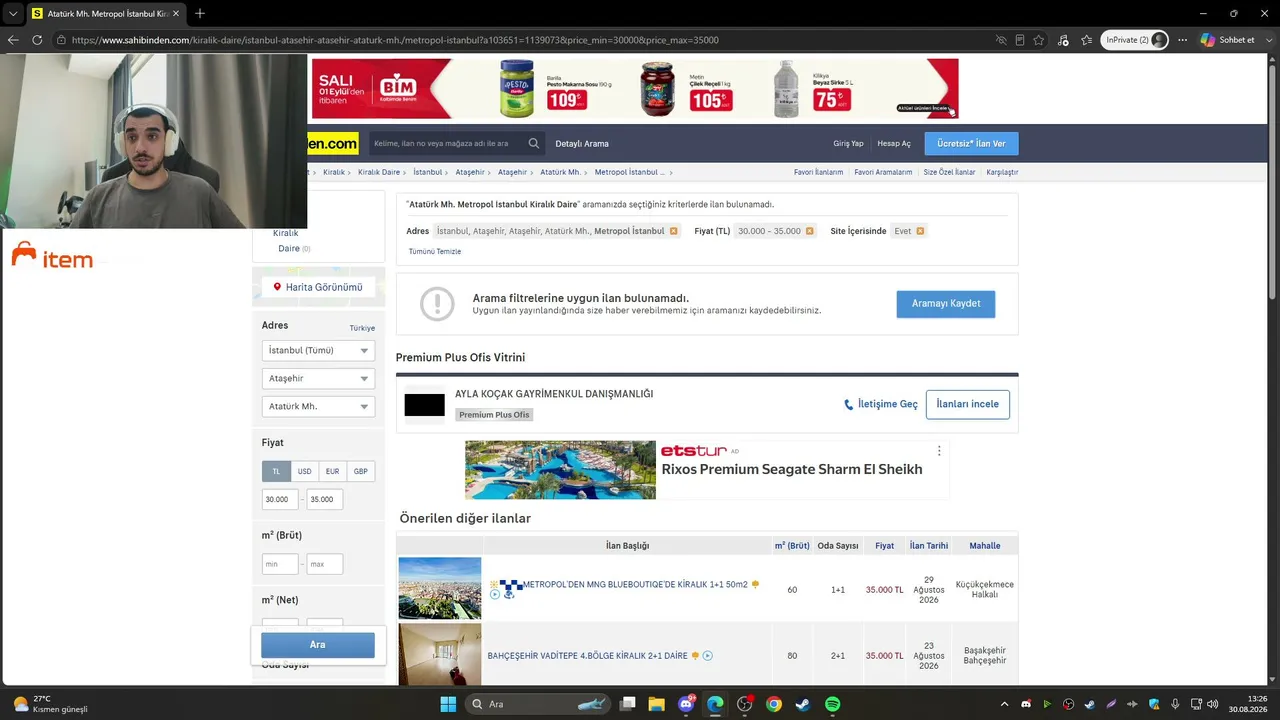Open the Windows Start menu
Screen dimensions: 1280x720
coord(448,704)
